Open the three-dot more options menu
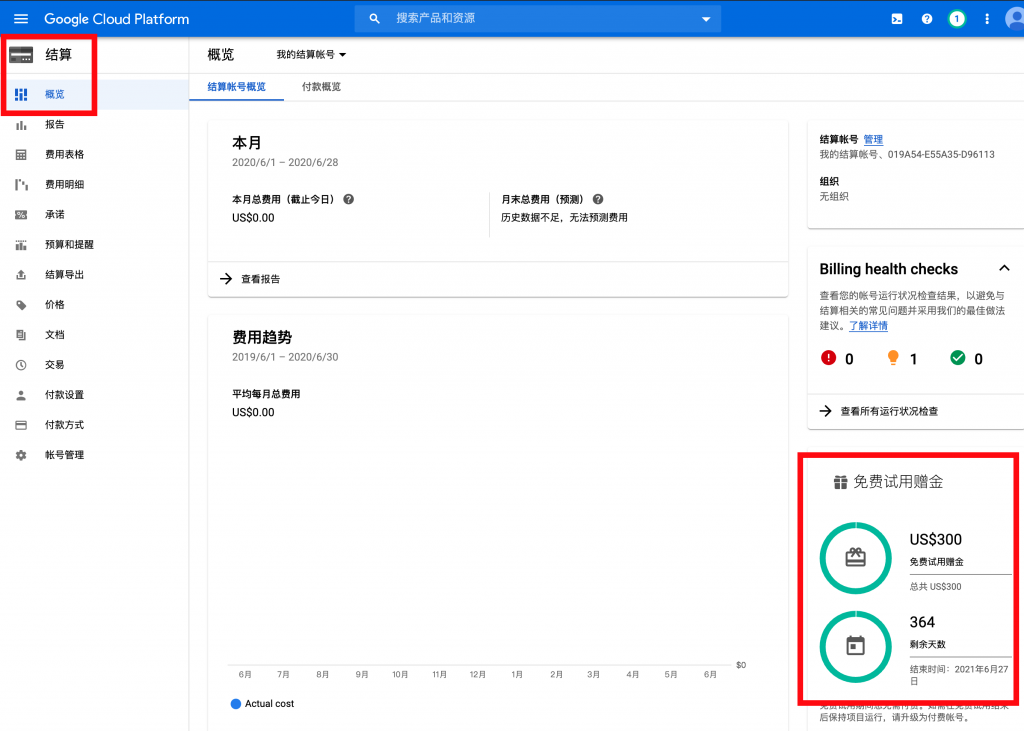 (987, 19)
